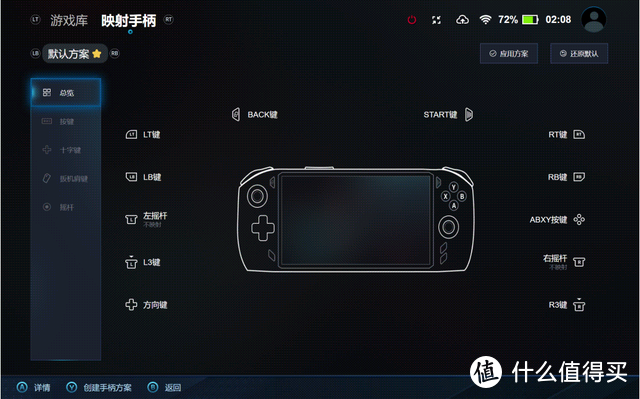Screen dimensions: 640x399
Task: Click the red power icon
Action: (x=412, y=20)
